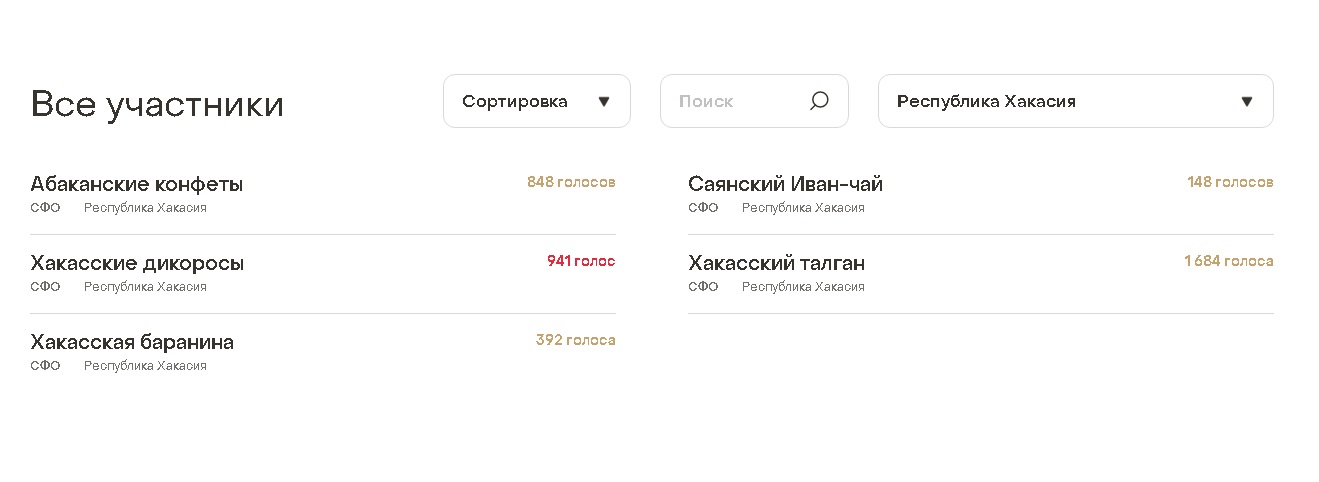Expand the Республика Хакасия region selector
Screen dimensions: 1319x482
click(x=1076, y=101)
